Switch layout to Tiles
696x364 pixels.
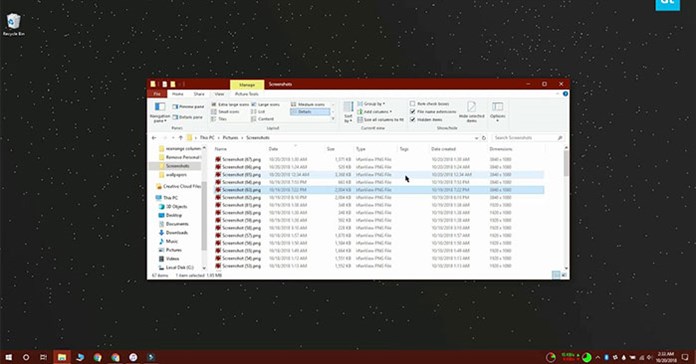[219, 119]
